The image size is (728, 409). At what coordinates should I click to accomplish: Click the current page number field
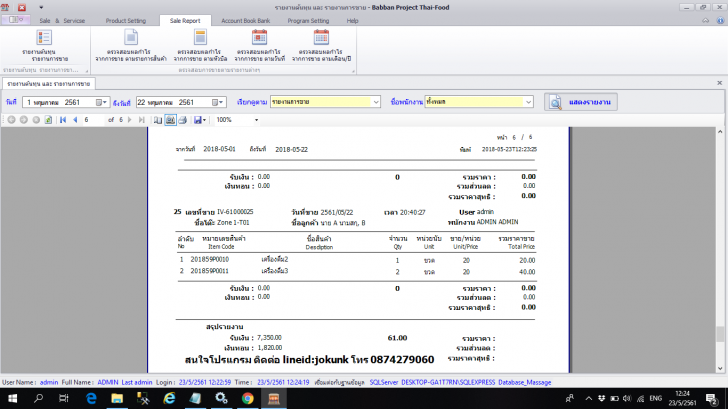[93, 119]
